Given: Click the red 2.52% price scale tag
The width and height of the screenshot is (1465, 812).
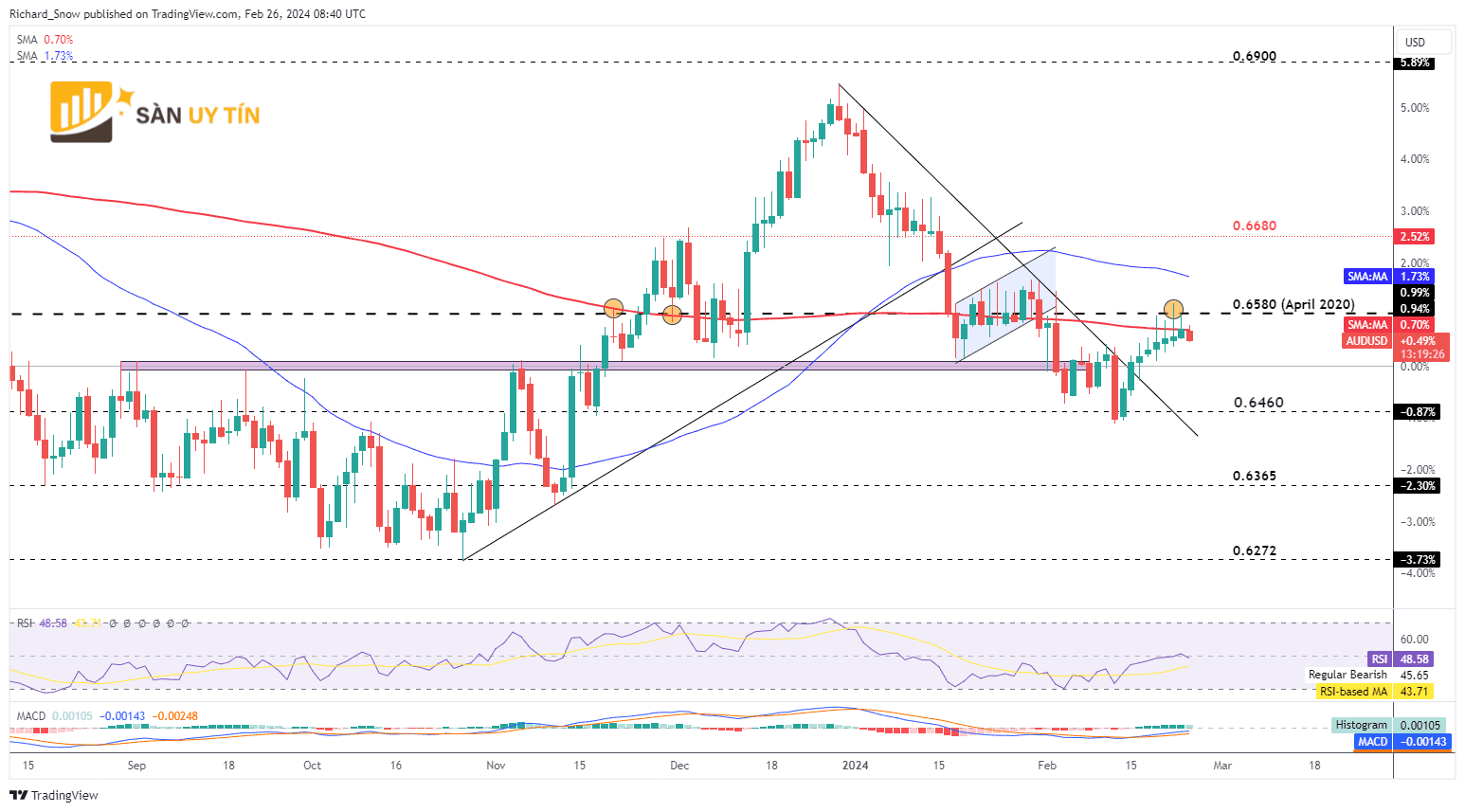Looking at the screenshot, I should pyautogui.click(x=1416, y=236).
